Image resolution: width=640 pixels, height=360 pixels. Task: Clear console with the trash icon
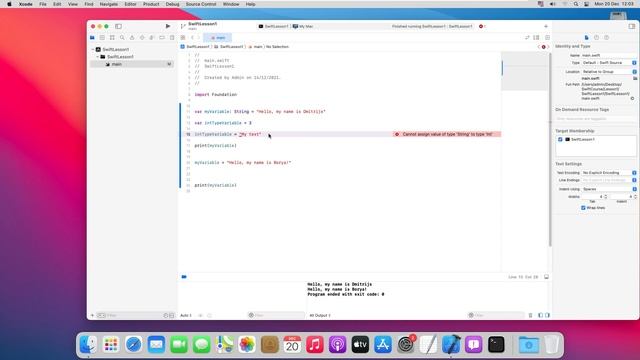tap(530, 315)
